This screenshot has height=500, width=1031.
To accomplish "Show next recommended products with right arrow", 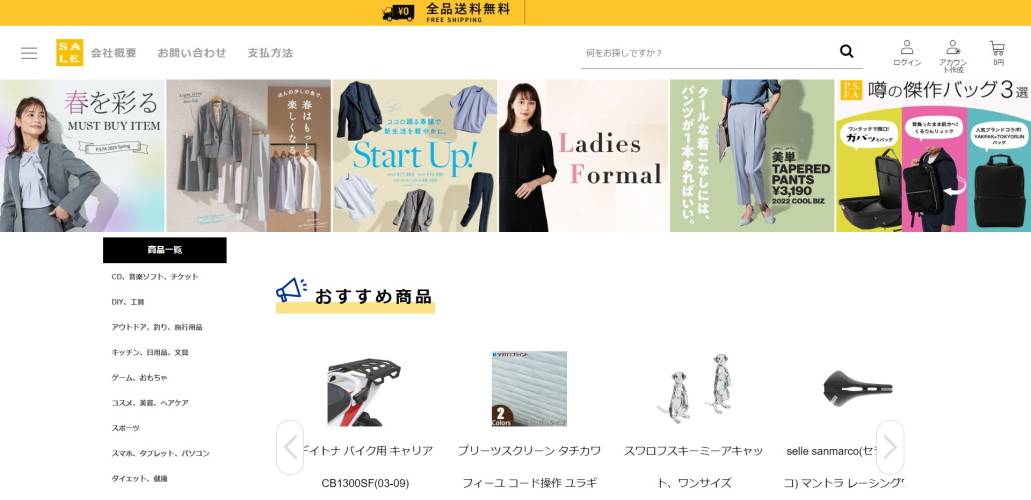I will click(890, 447).
